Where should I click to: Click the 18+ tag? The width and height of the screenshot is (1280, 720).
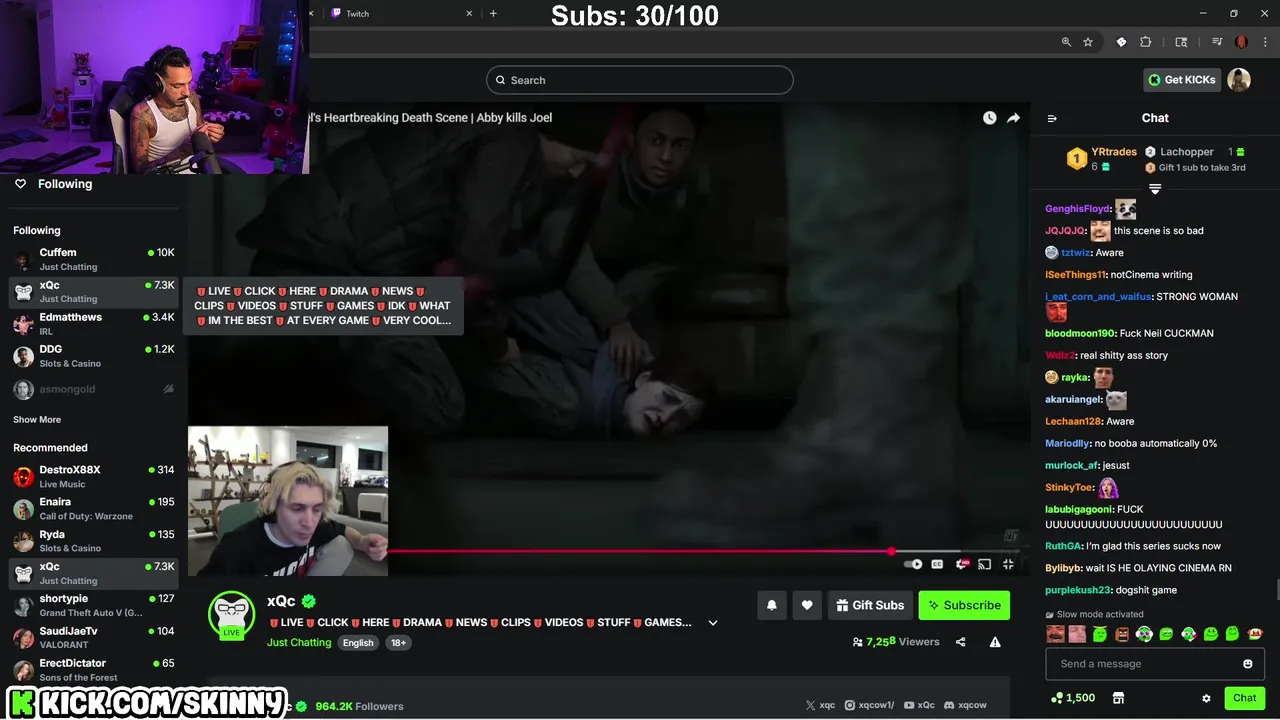(x=398, y=643)
